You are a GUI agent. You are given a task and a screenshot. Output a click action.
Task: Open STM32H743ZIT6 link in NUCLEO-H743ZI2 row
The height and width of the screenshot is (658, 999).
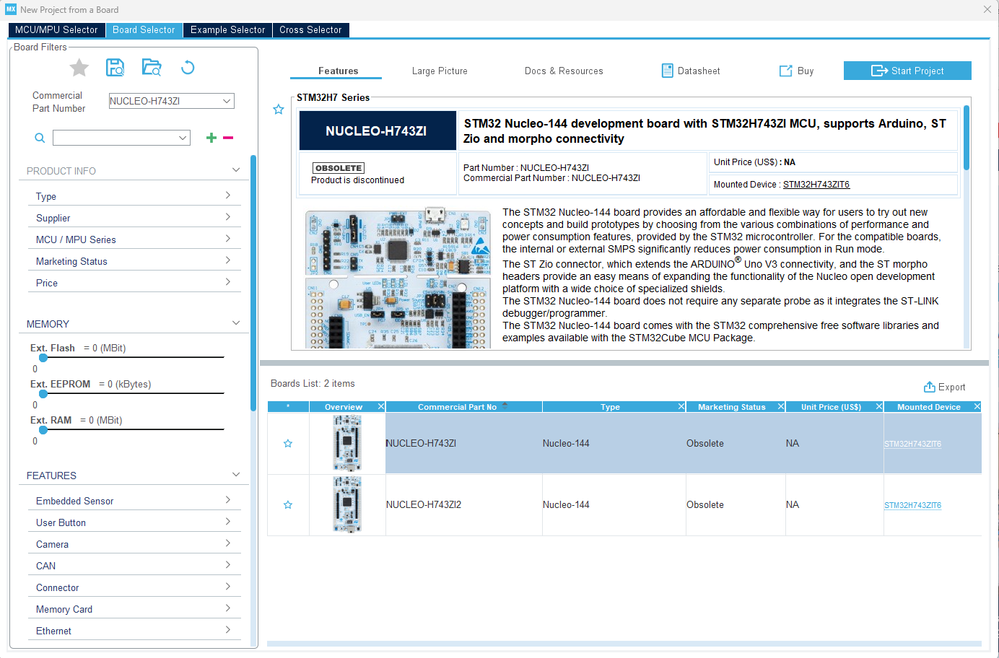point(912,505)
